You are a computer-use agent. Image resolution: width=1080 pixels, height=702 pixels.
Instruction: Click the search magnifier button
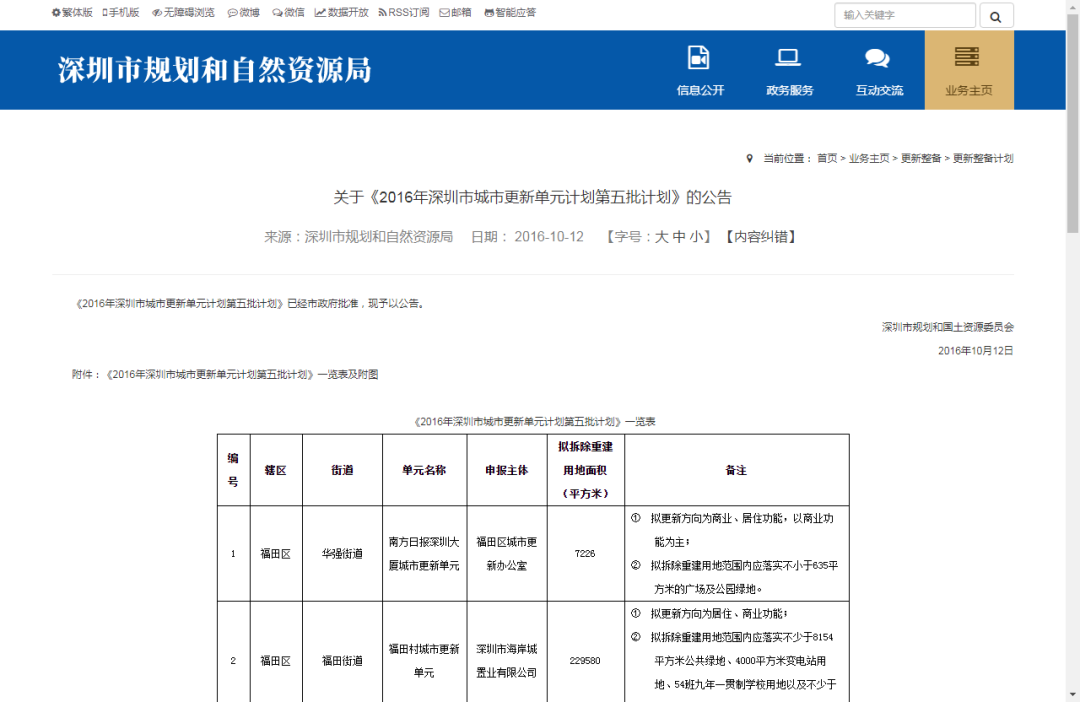point(996,16)
